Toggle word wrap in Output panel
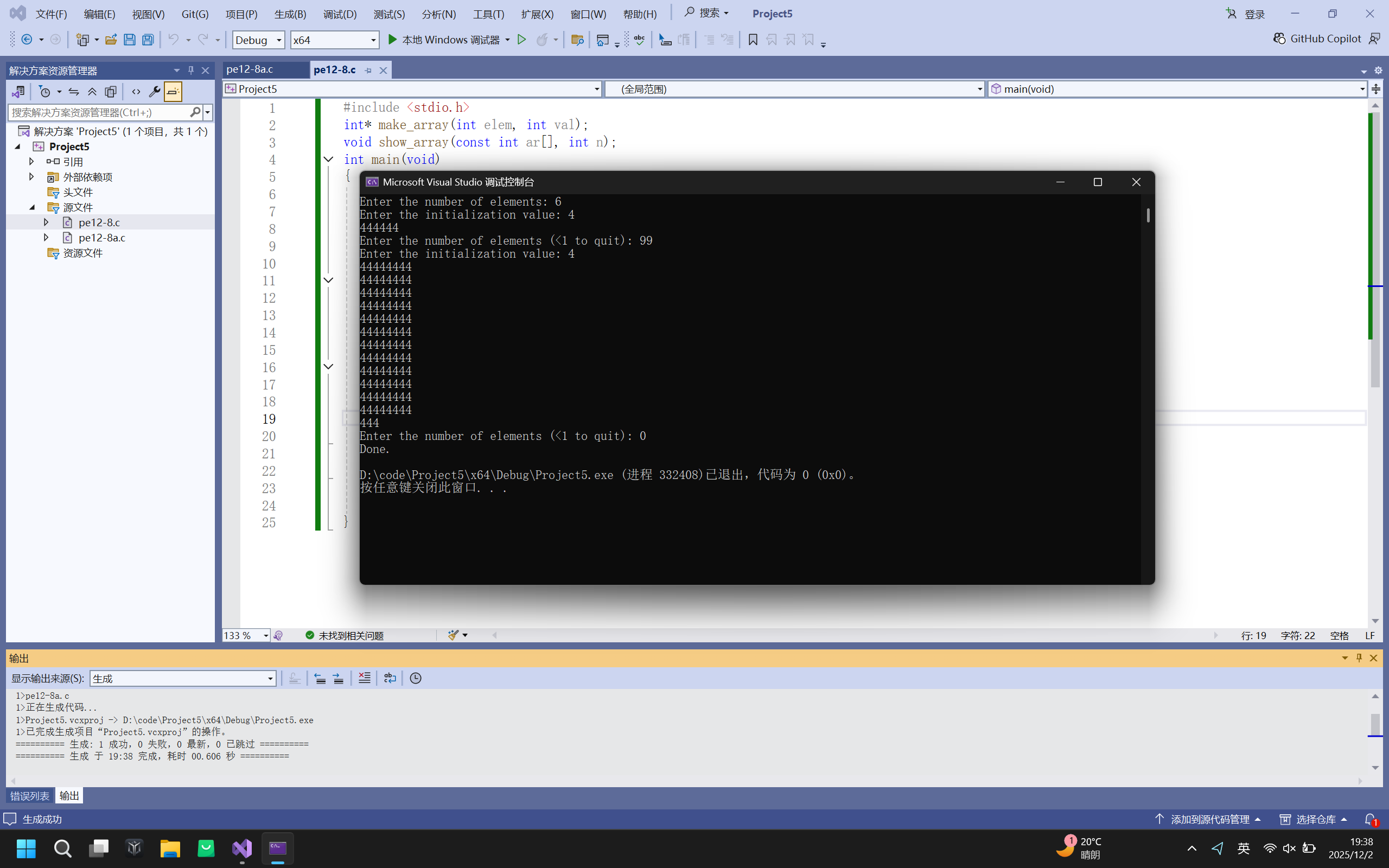Viewport: 1389px width, 868px height. (x=390, y=678)
